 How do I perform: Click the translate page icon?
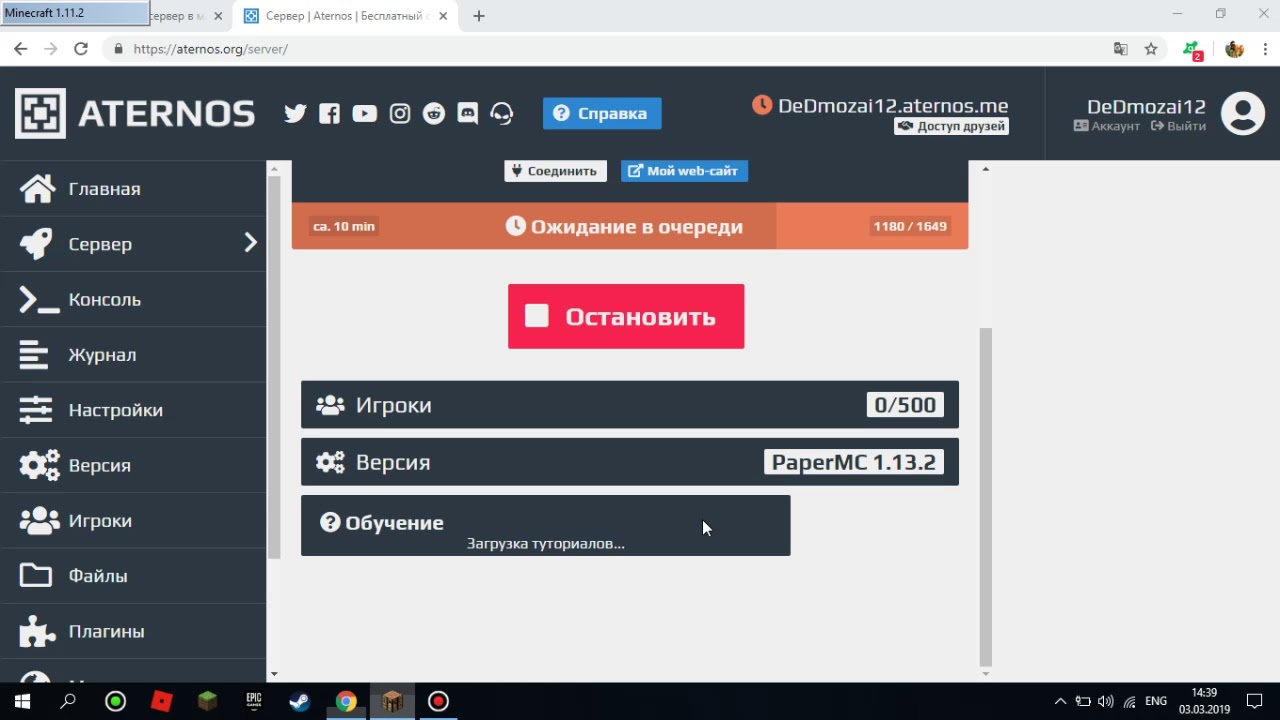click(x=1121, y=48)
